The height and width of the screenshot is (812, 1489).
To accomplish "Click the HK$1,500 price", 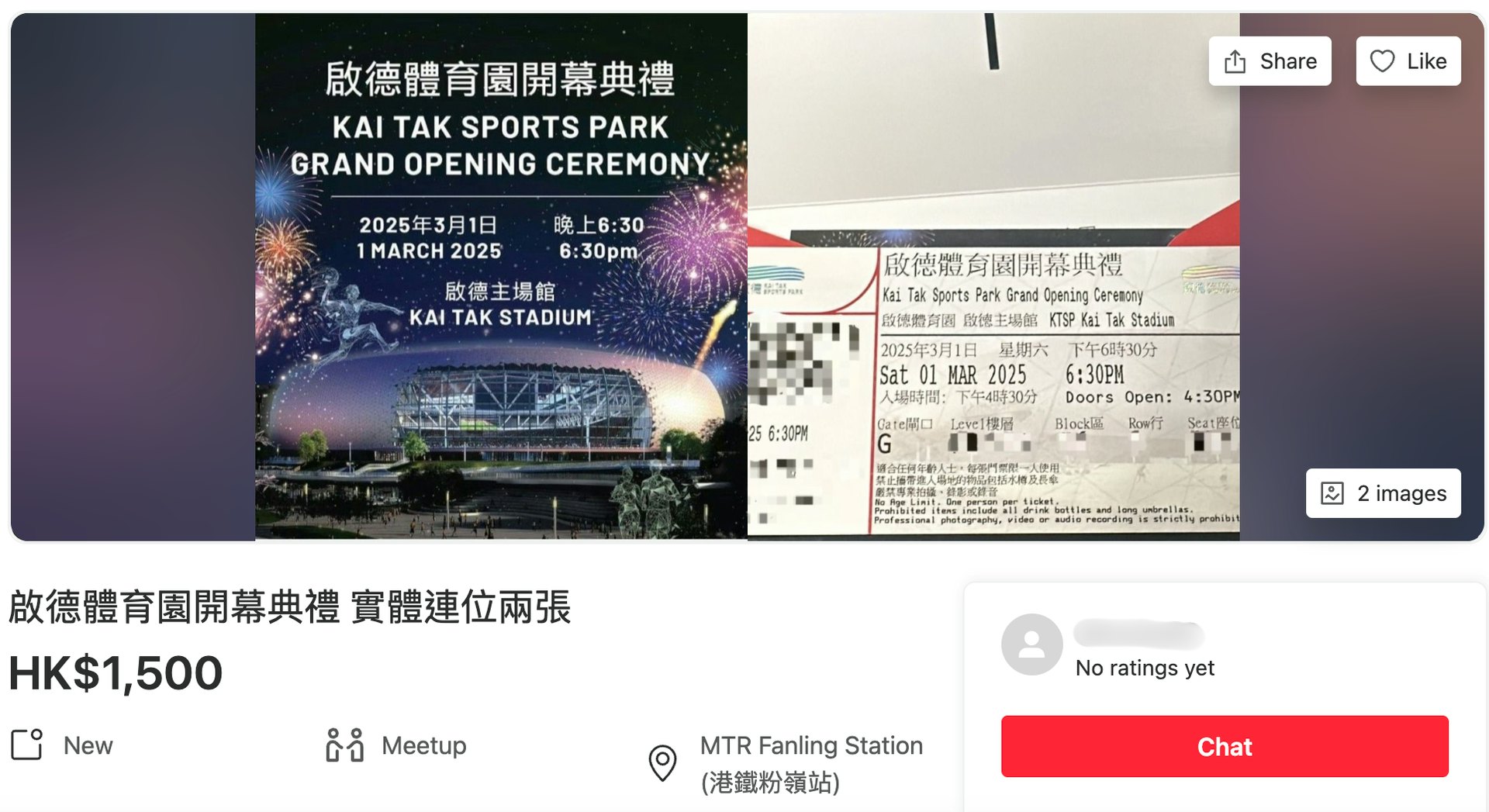I will (116, 672).
